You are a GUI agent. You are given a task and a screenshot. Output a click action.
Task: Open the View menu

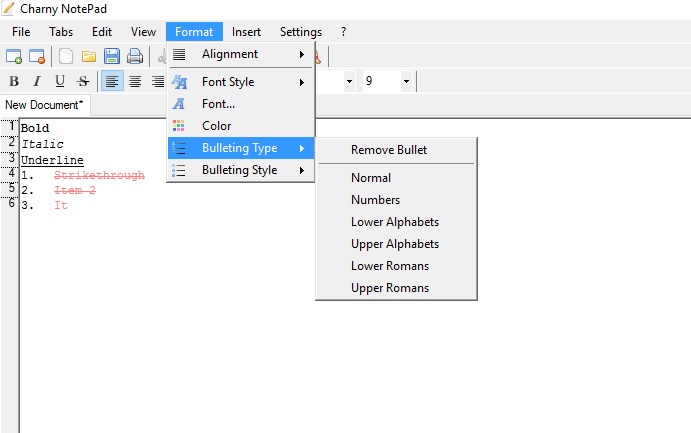click(143, 32)
